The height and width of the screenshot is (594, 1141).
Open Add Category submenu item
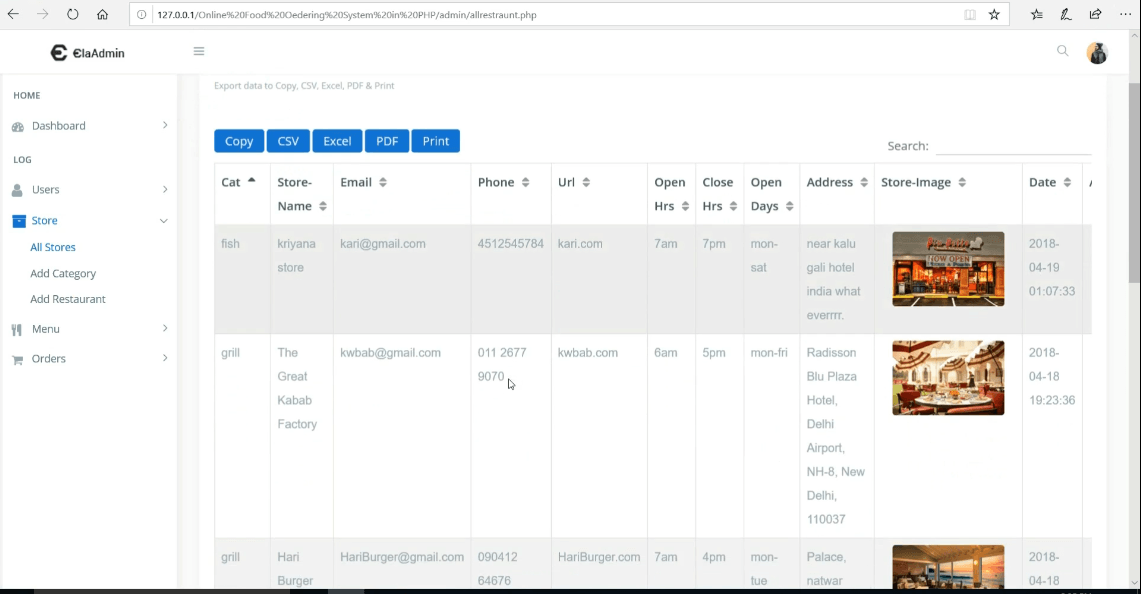coord(63,273)
